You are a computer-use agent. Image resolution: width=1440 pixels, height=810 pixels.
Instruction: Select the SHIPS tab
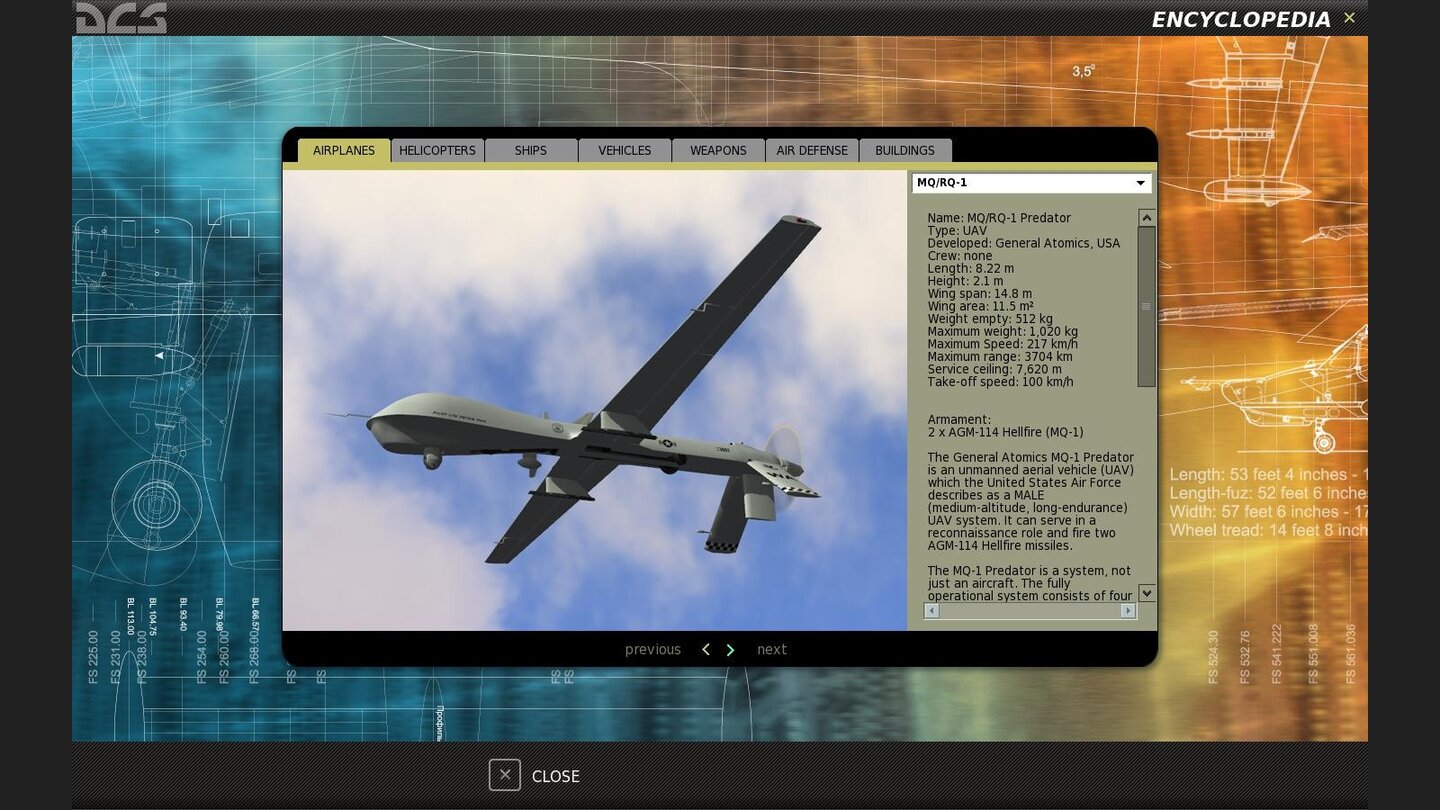coord(531,150)
